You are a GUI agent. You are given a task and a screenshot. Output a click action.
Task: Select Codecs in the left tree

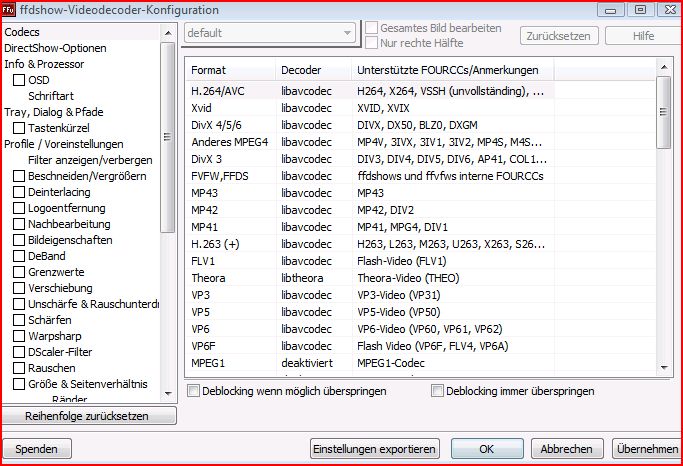(22, 32)
